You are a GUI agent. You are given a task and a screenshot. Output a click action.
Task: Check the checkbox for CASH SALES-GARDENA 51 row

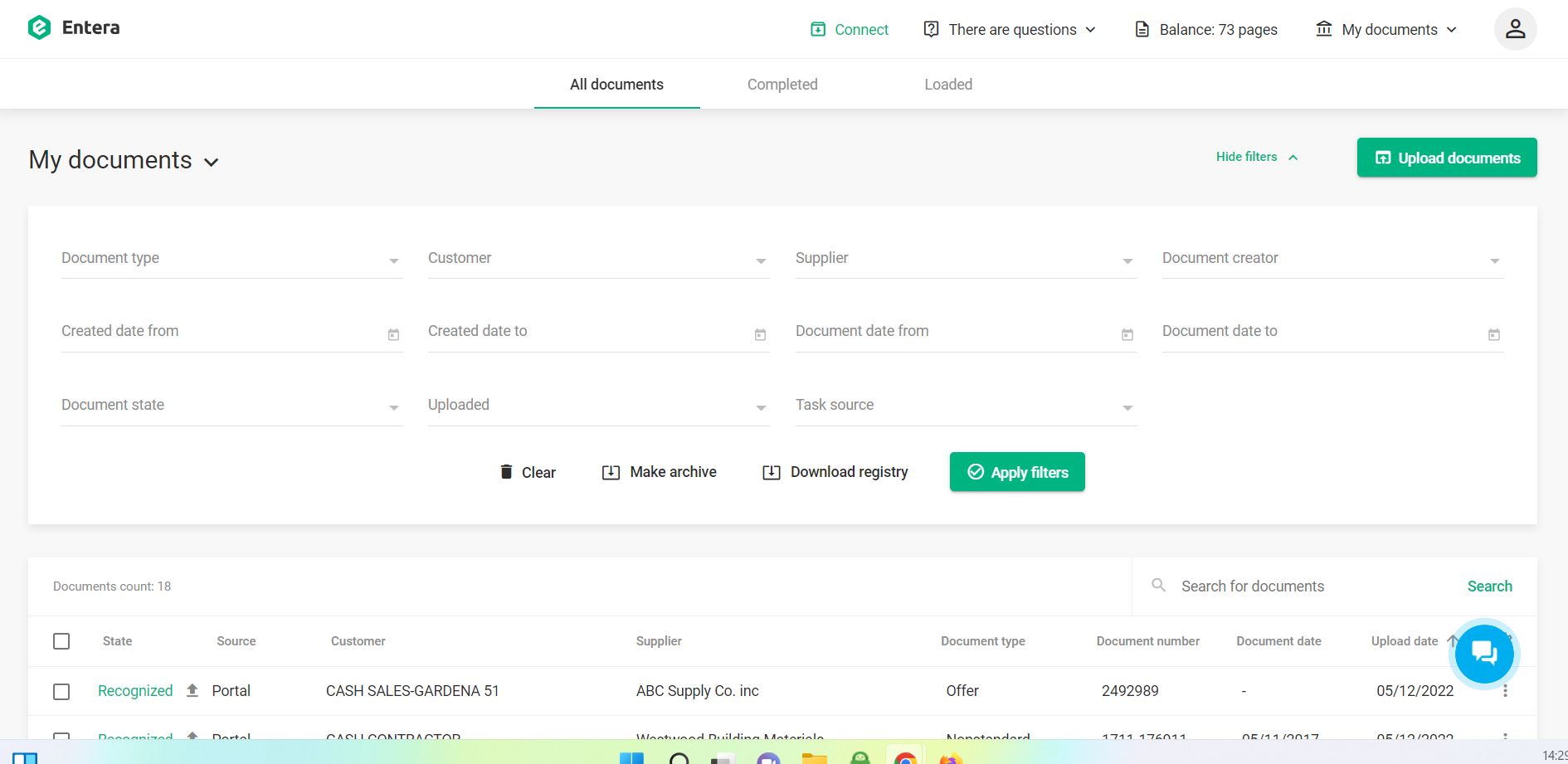[61, 691]
